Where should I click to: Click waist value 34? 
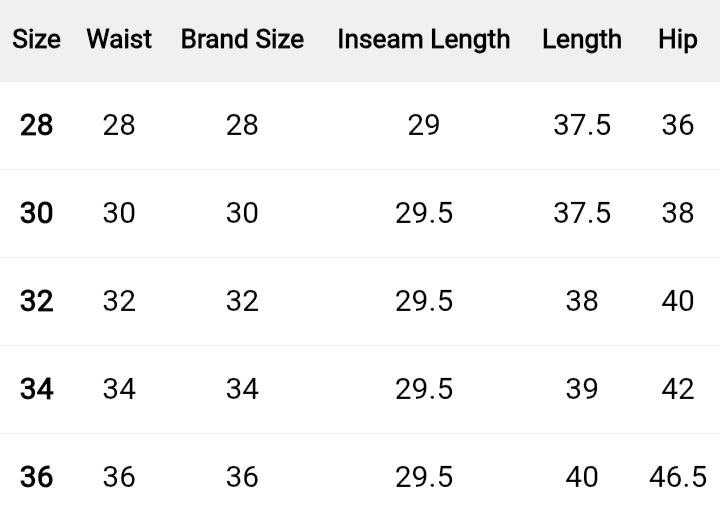[119, 389]
